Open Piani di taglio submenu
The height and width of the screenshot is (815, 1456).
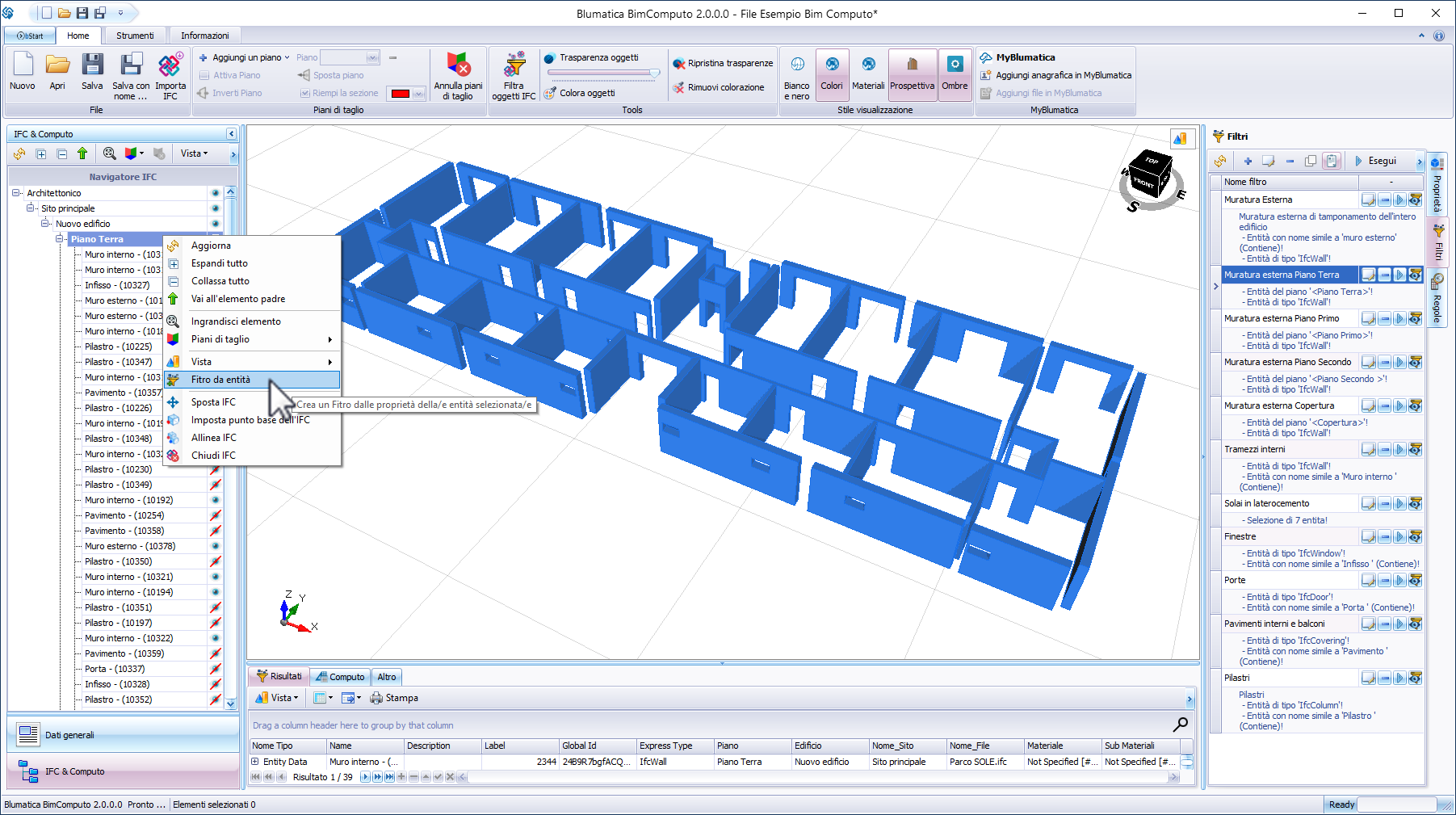252,339
